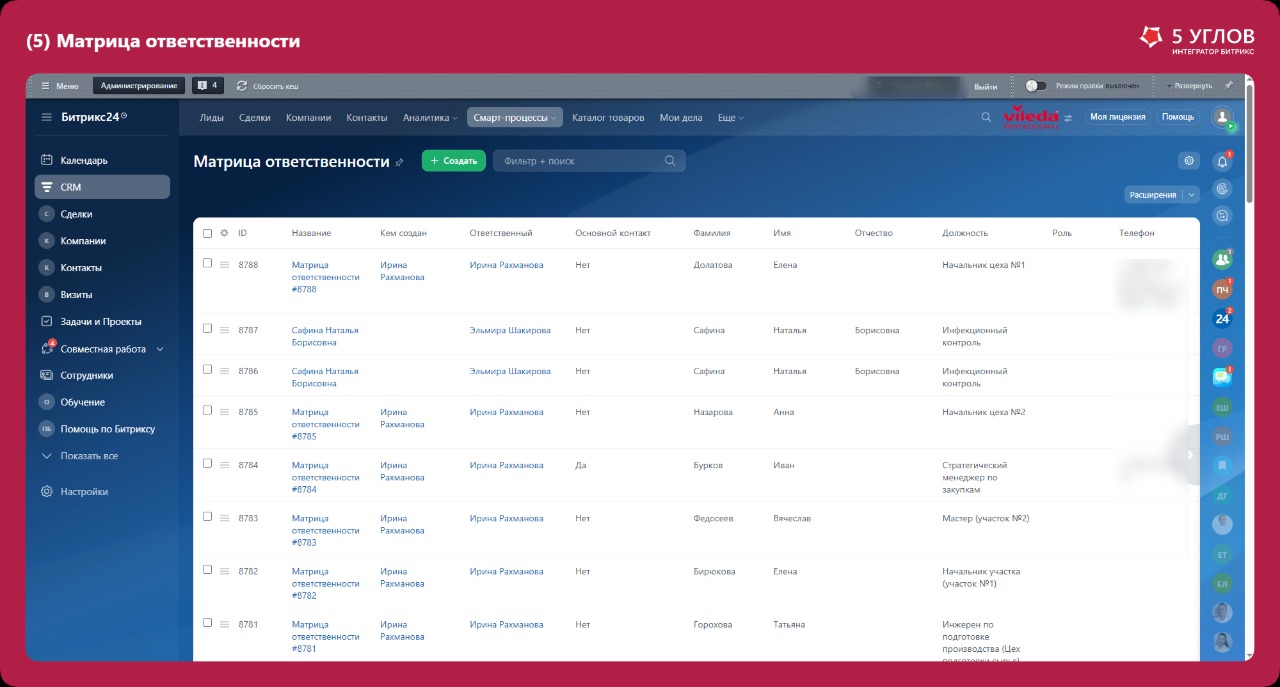Click Выйти in admin panel
Image resolution: width=1280 pixels, height=687 pixels.
click(x=986, y=87)
